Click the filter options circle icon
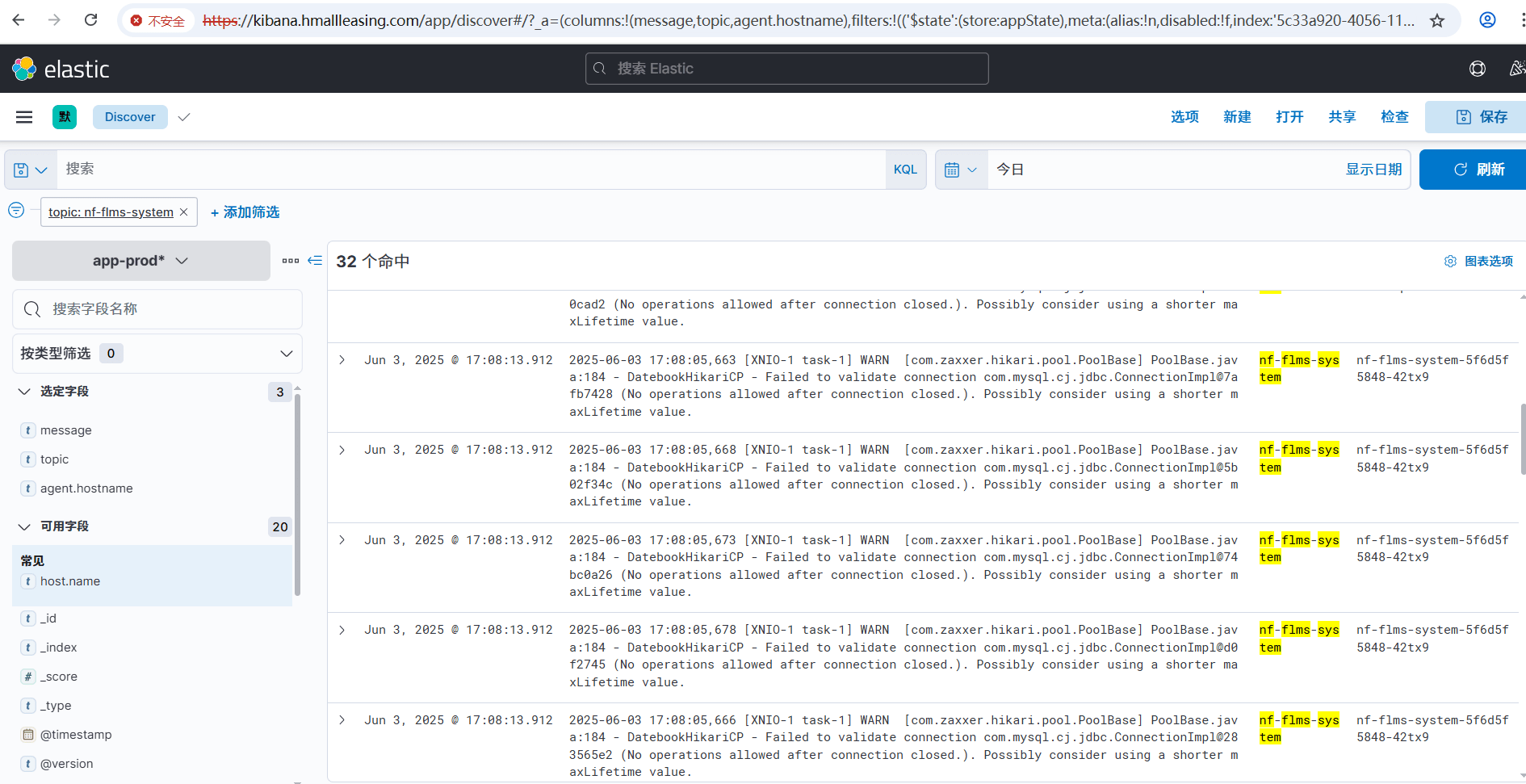Screen dimensions: 1526x784 [16, 211]
